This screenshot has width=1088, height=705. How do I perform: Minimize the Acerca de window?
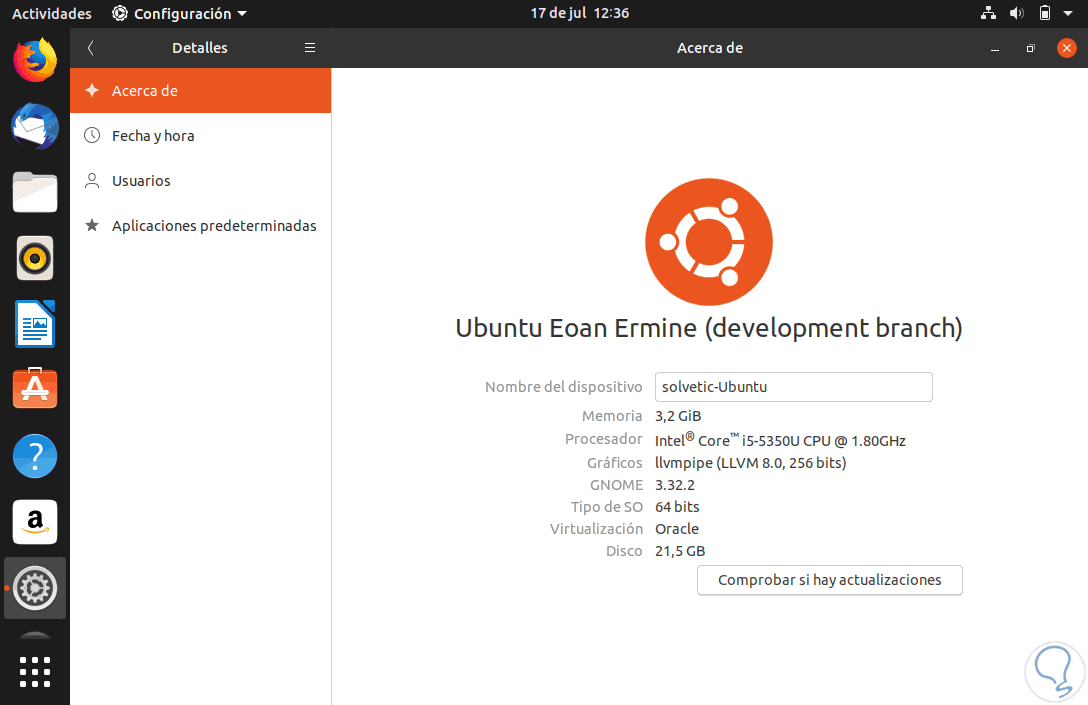point(994,49)
